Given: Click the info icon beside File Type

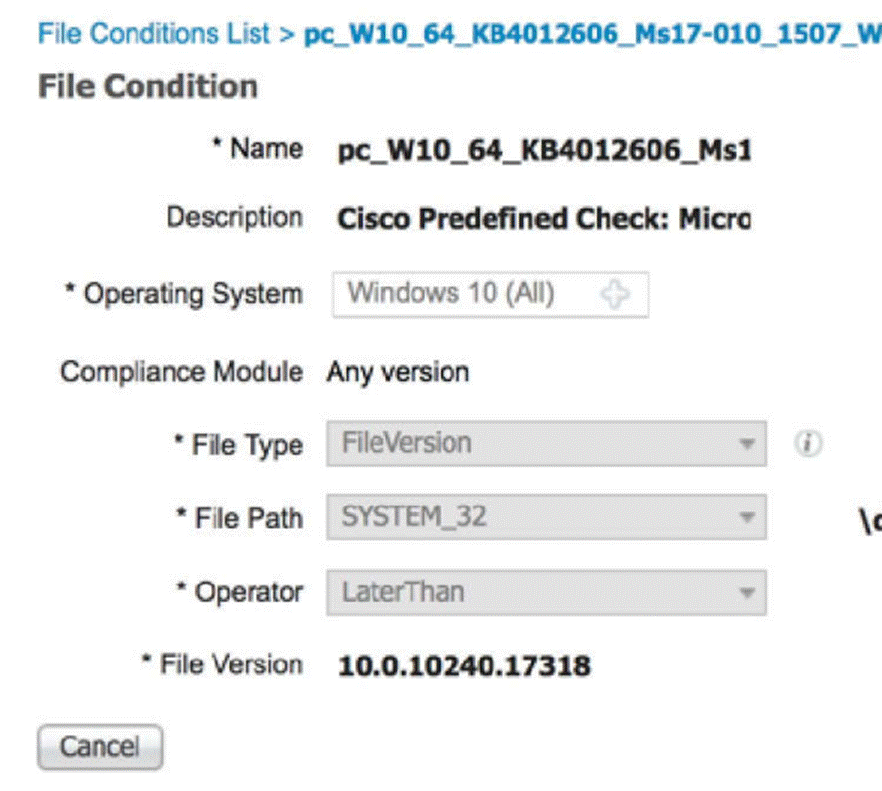Looking at the screenshot, I should 808,445.
